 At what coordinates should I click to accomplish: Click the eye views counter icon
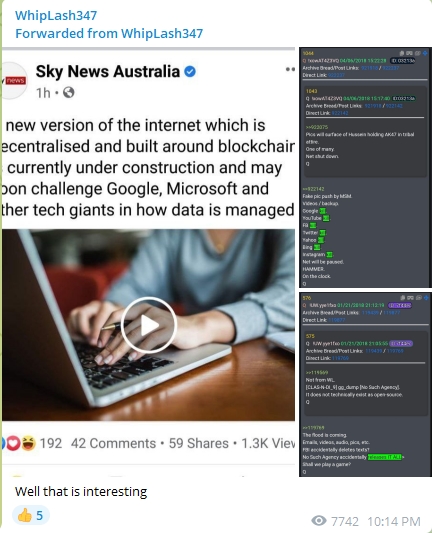[x=319, y=521]
